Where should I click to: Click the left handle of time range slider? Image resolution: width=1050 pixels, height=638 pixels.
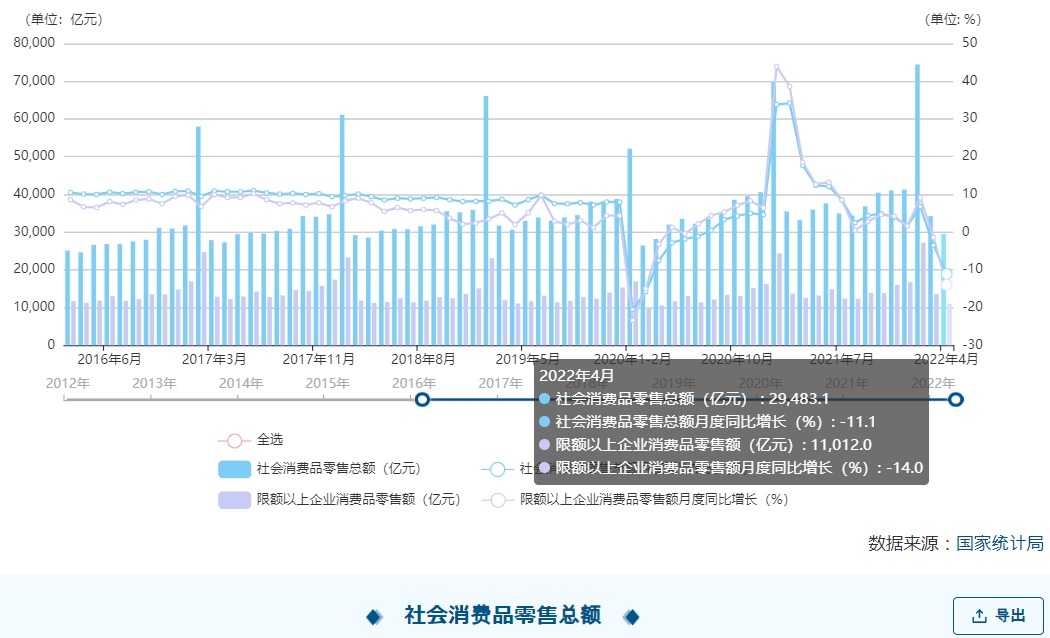(422, 400)
